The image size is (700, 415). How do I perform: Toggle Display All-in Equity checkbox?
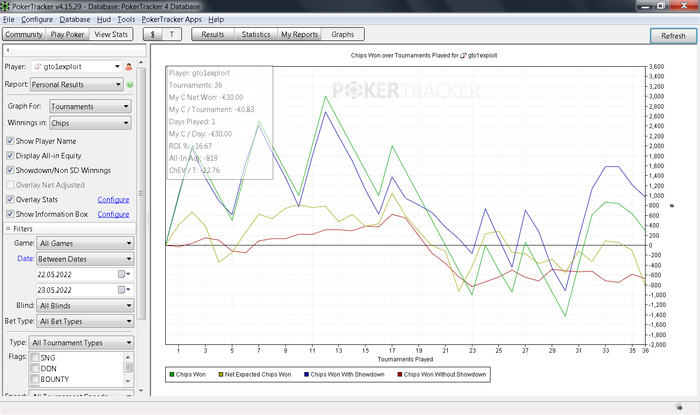pyautogui.click(x=10, y=156)
